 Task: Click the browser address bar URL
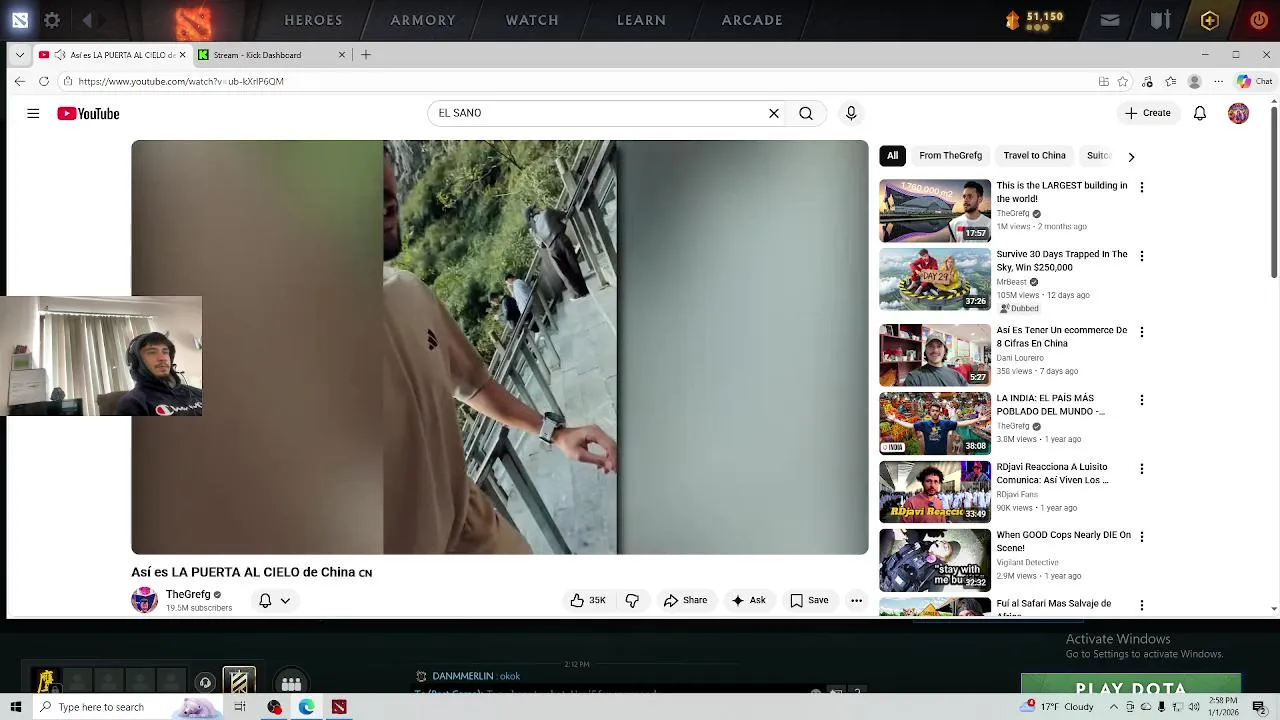click(180, 81)
